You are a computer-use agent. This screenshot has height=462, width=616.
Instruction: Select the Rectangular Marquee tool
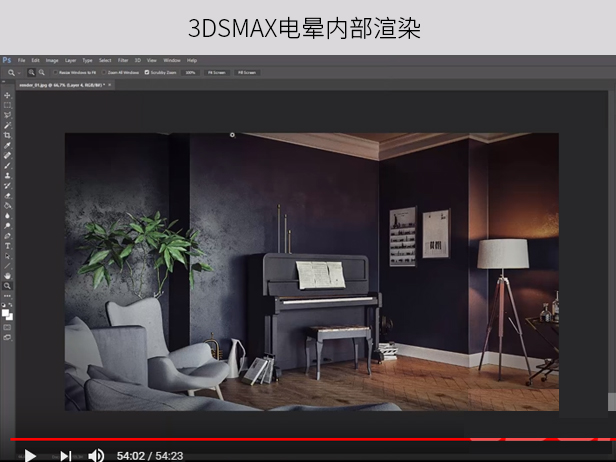(x=7, y=105)
